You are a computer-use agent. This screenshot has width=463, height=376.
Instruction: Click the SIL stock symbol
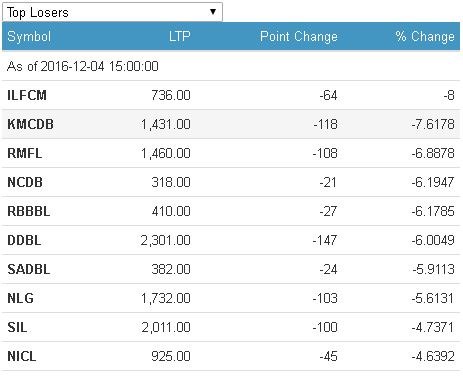[x=17, y=327]
